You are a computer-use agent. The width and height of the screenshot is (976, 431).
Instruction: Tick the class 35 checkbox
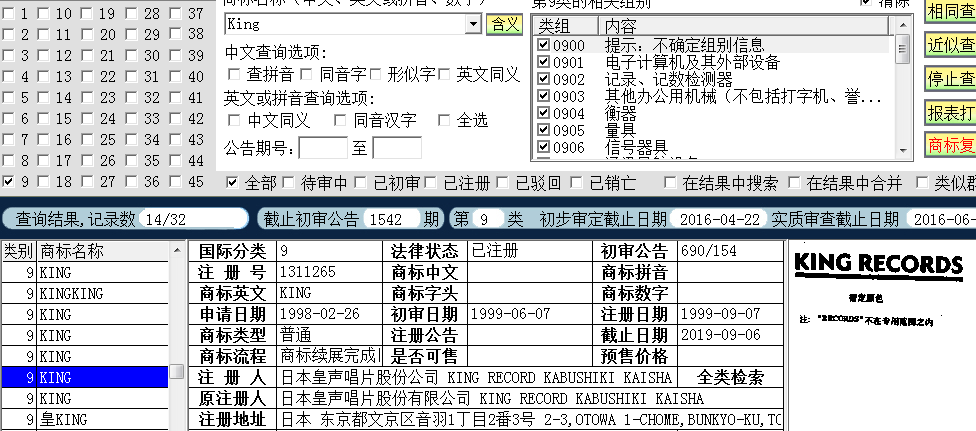[131, 161]
